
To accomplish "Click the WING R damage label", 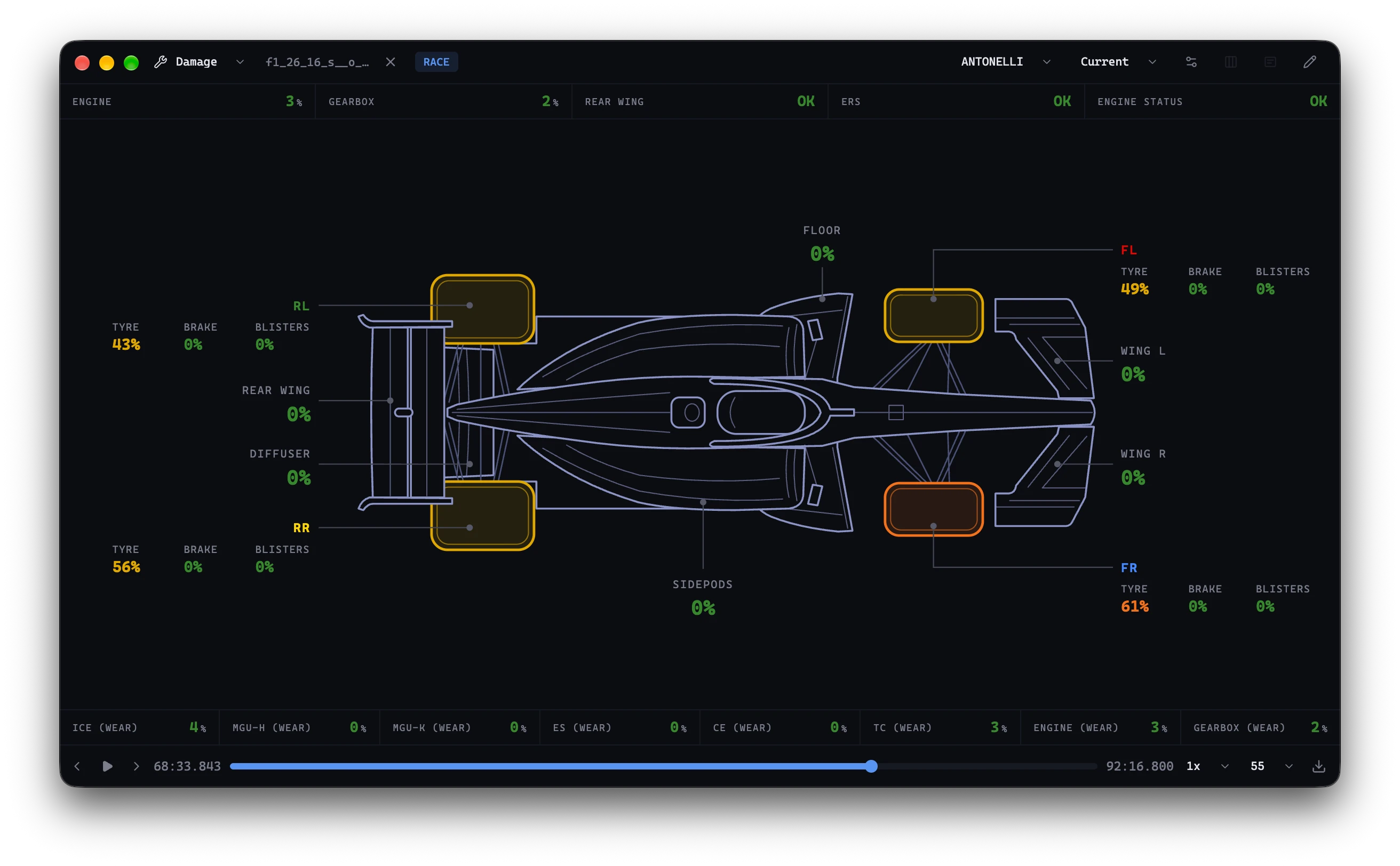I will click(x=1143, y=454).
